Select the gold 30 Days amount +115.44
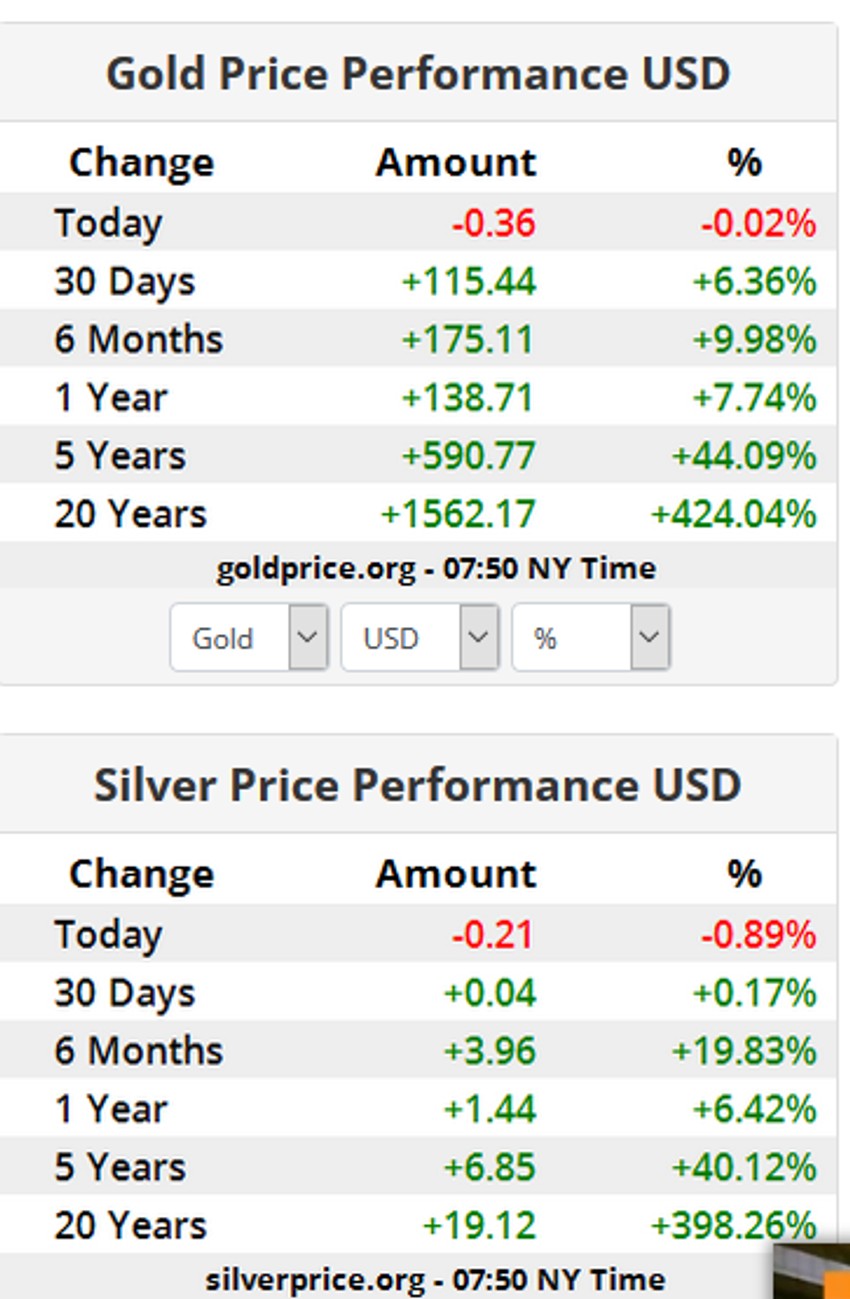This screenshot has width=850, height=1299. [469, 282]
